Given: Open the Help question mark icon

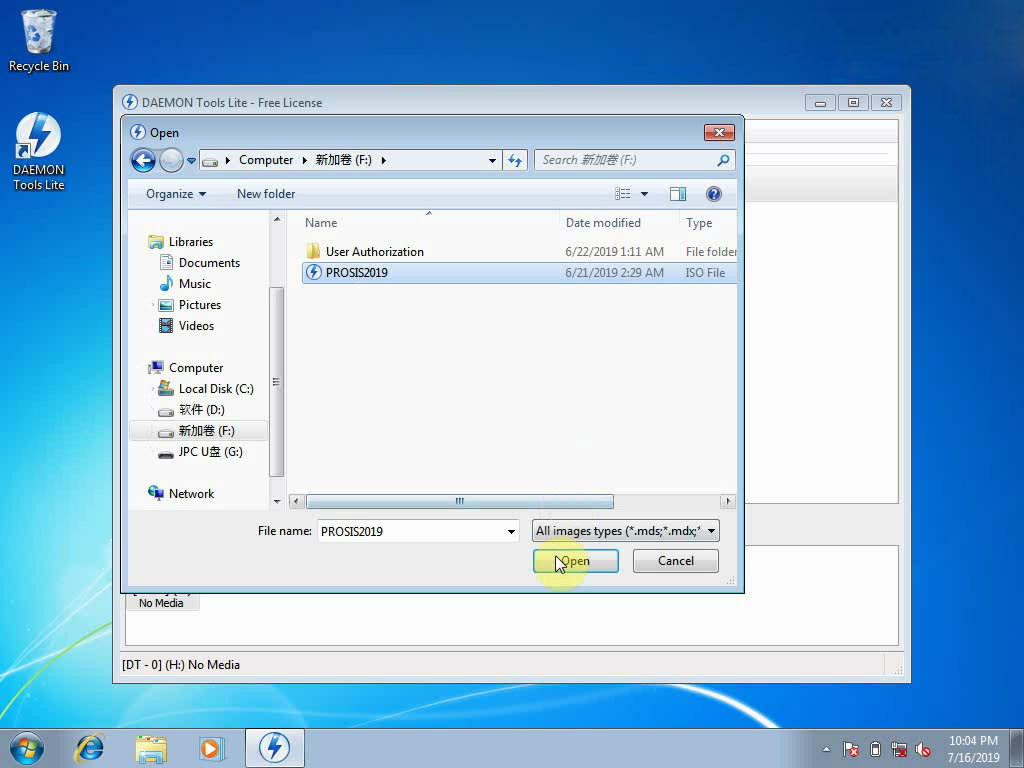Looking at the screenshot, I should click(713, 194).
